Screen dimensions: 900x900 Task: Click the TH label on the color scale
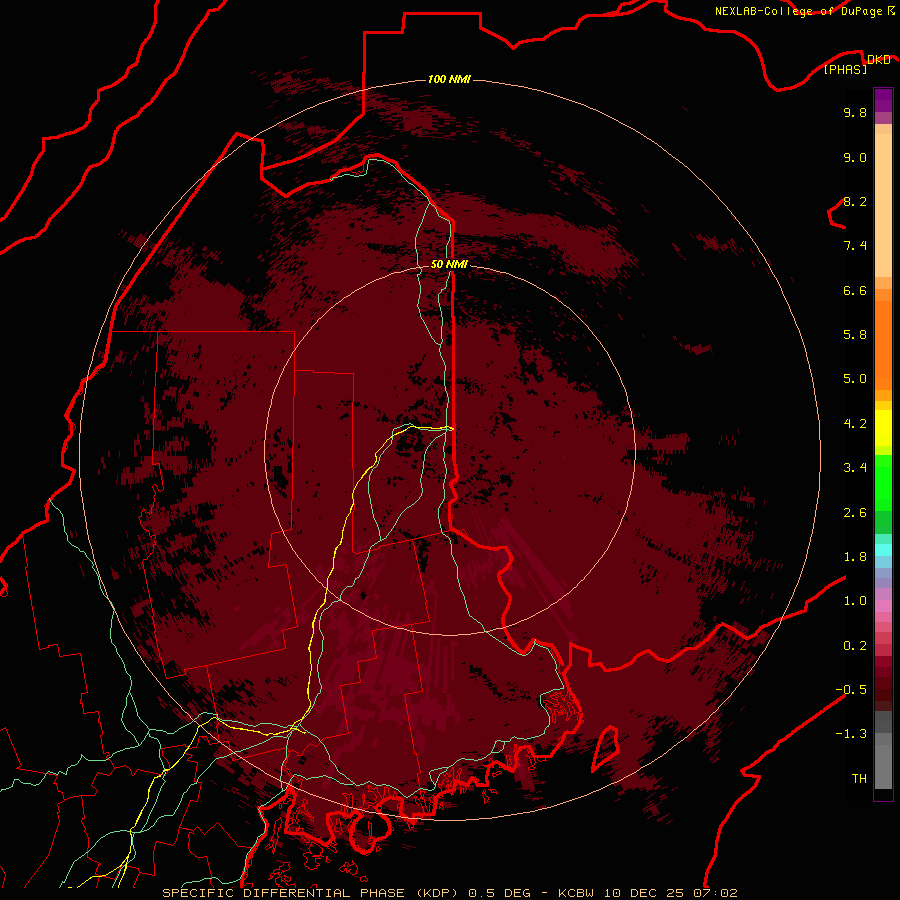pyautogui.click(x=859, y=779)
